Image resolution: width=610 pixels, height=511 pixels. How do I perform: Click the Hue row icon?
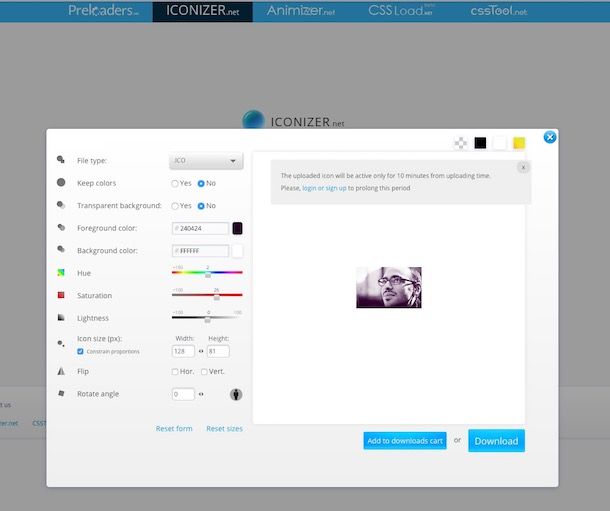coord(61,273)
